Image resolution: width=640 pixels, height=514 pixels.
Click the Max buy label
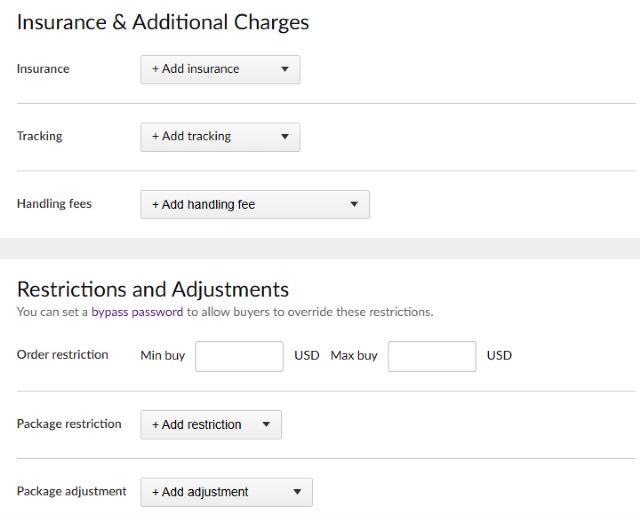click(354, 355)
